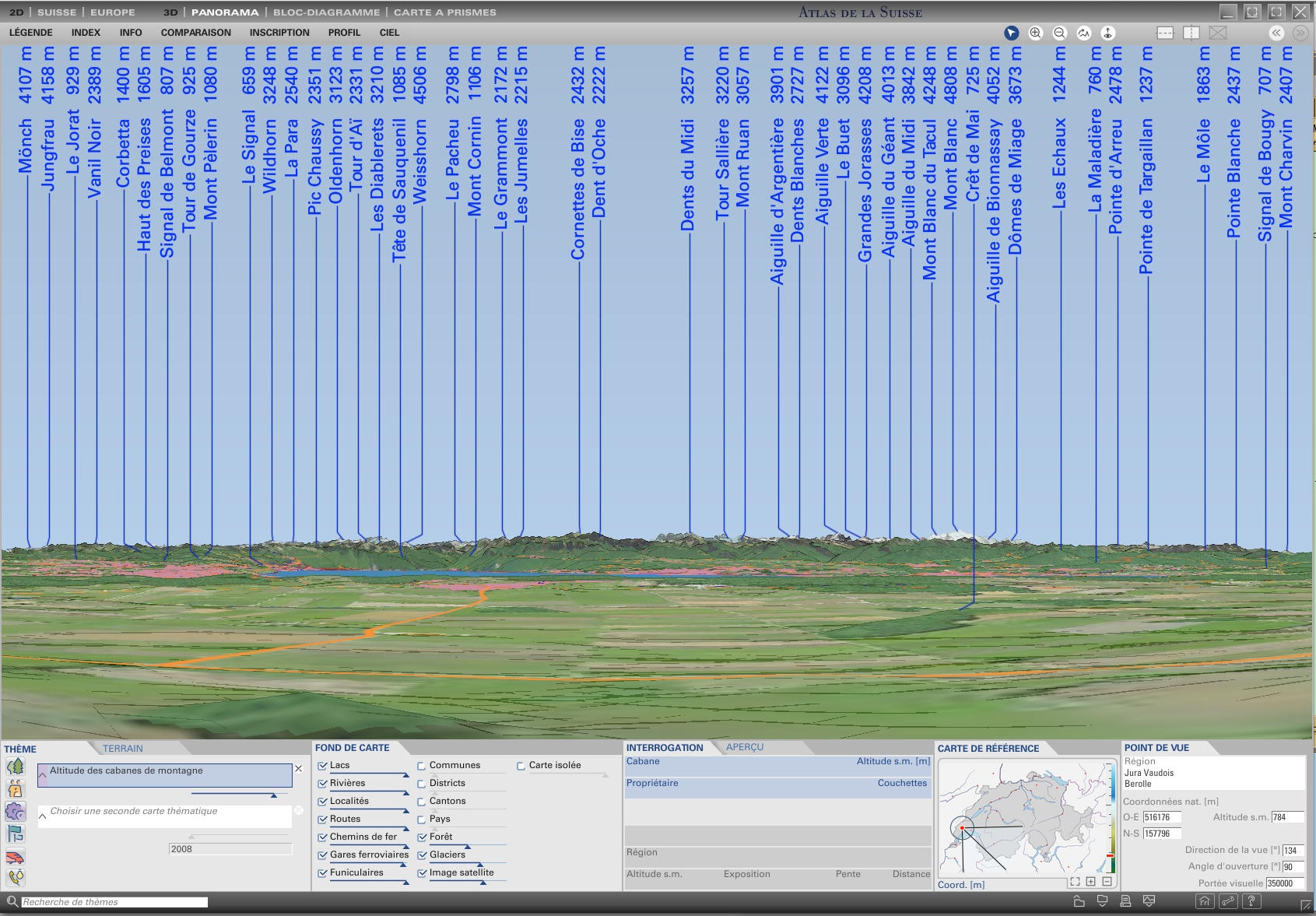1316x916 pixels.
Task: Toggle the Image satellite checkbox
Action: (x=422, y=873)
